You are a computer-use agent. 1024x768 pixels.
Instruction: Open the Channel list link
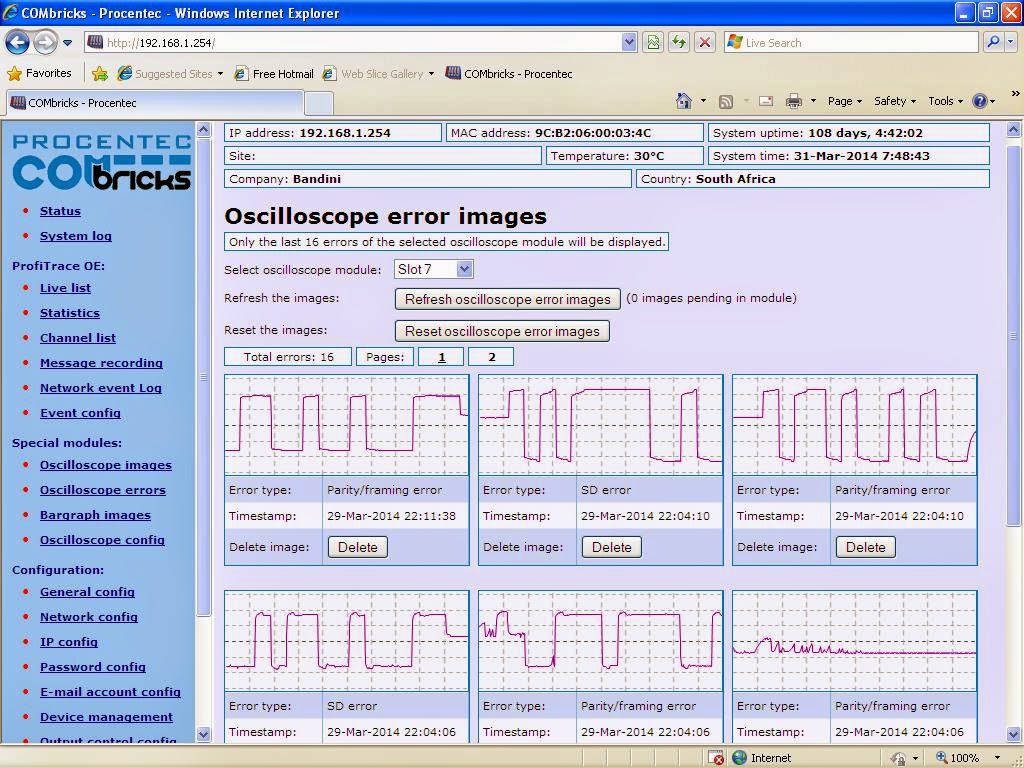[x=78, y=338]
